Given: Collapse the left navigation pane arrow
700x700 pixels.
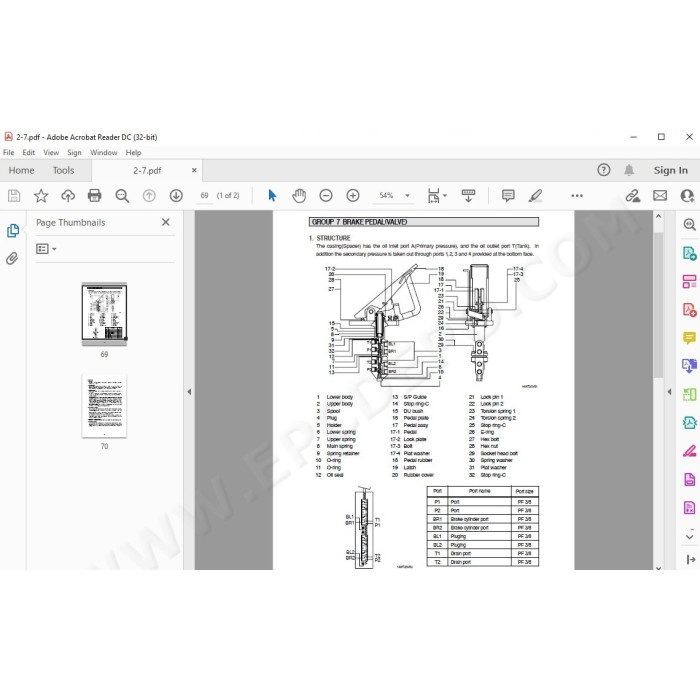Looking at the screenshot, I should tap(189, 392).
